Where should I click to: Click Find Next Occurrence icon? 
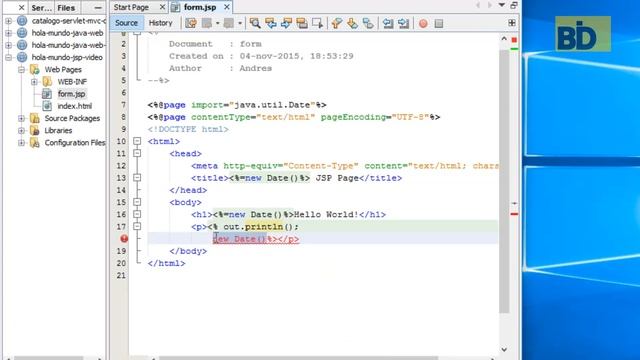pos(286,23)
